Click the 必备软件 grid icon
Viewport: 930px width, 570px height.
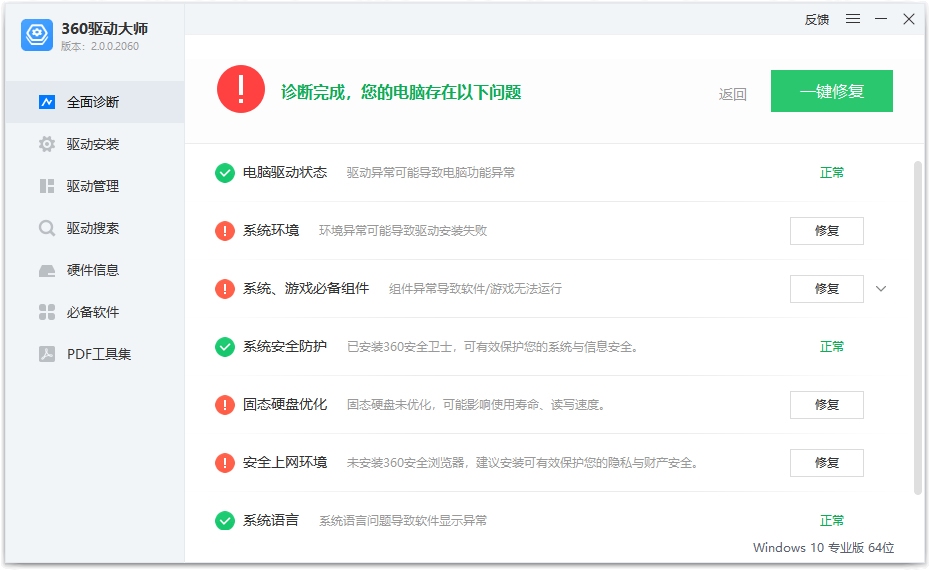(x=47, y=312)
